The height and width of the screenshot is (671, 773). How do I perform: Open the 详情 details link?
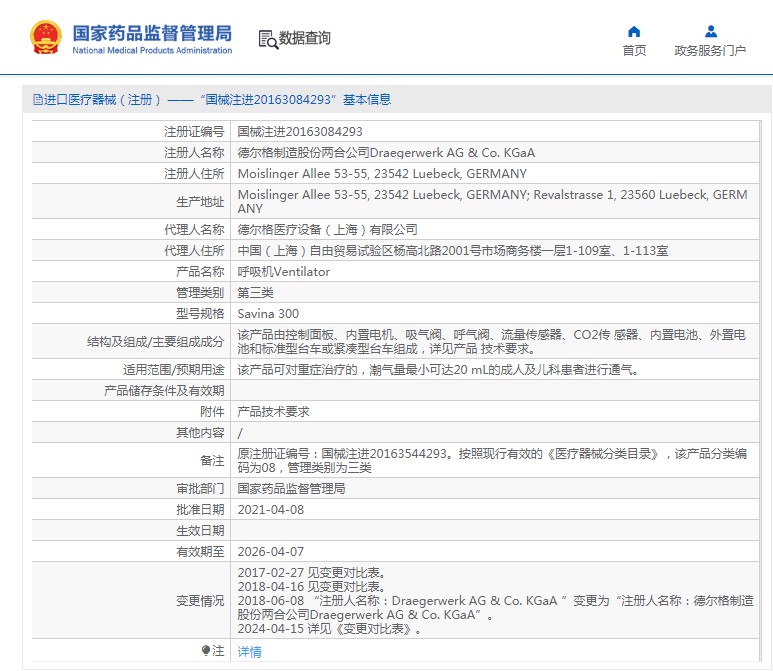[249, 651]
